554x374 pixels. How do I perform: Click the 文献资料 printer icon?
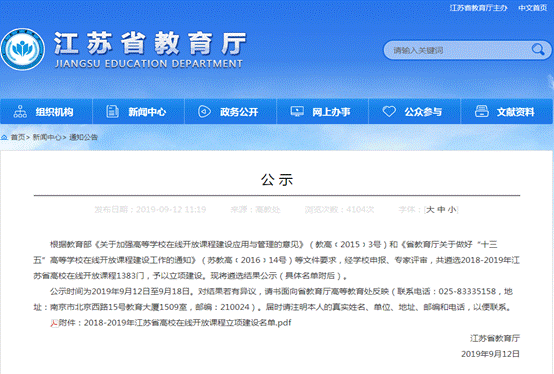(482, 112)
